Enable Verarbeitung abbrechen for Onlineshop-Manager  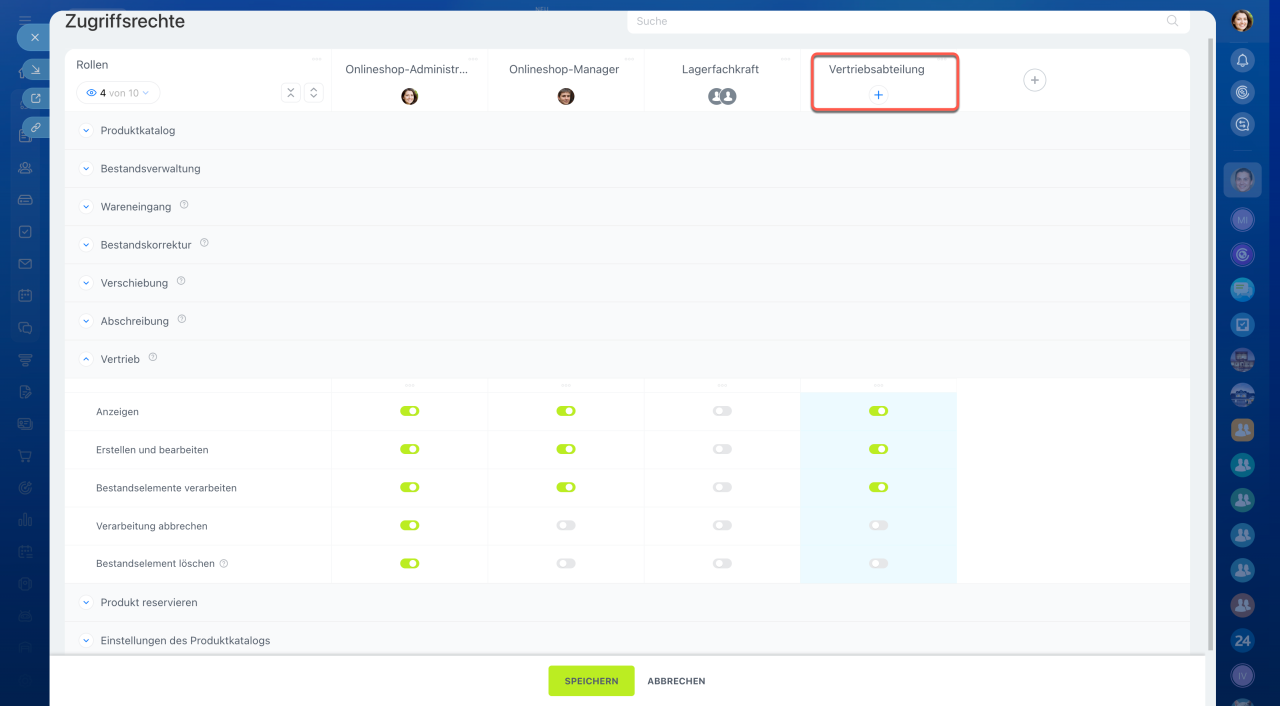(x=566, y=525)
